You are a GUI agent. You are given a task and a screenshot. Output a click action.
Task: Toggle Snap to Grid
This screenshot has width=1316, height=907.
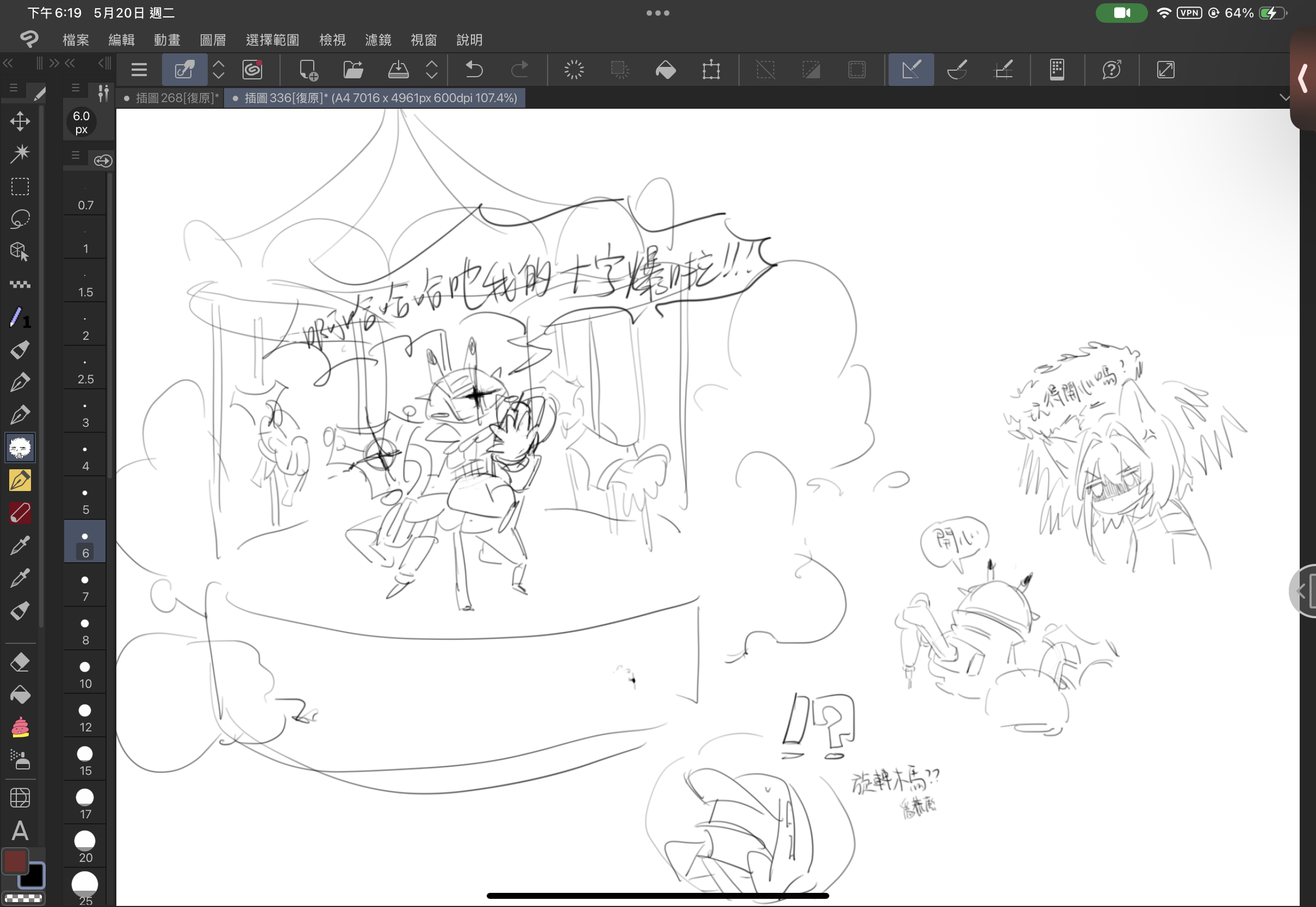tap(1003, 70)
